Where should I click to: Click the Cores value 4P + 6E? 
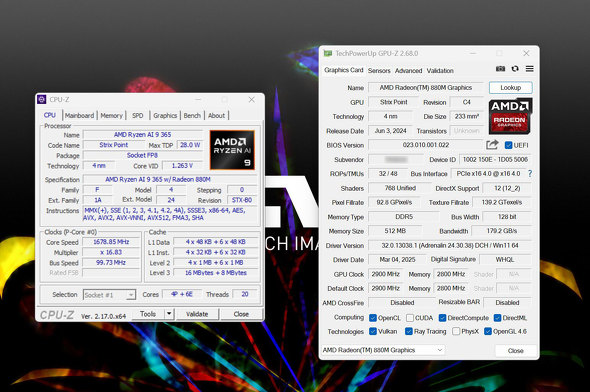[182, 294]
